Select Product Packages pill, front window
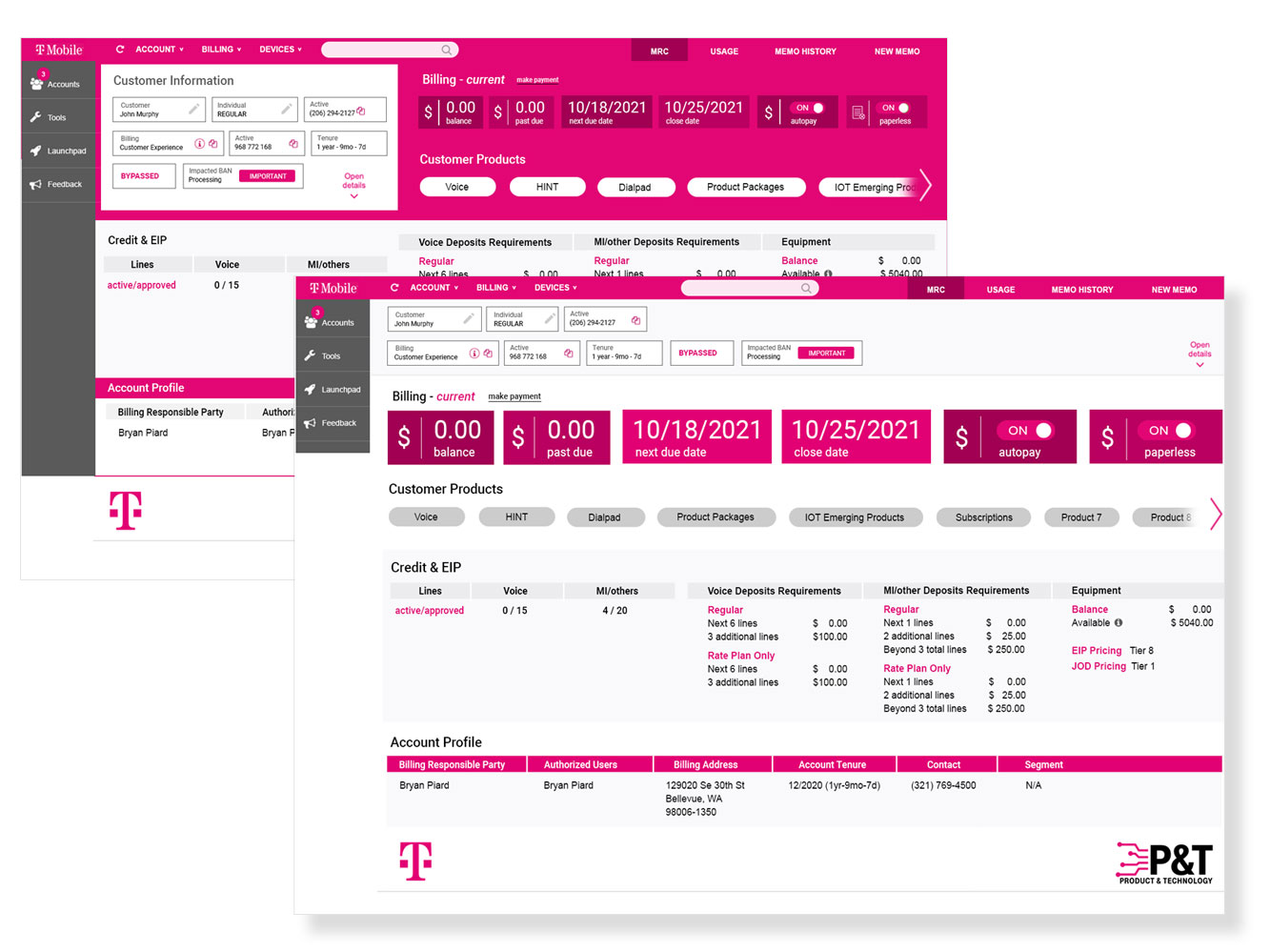This screenshot has height=952, width=1270. coord(716,517)
